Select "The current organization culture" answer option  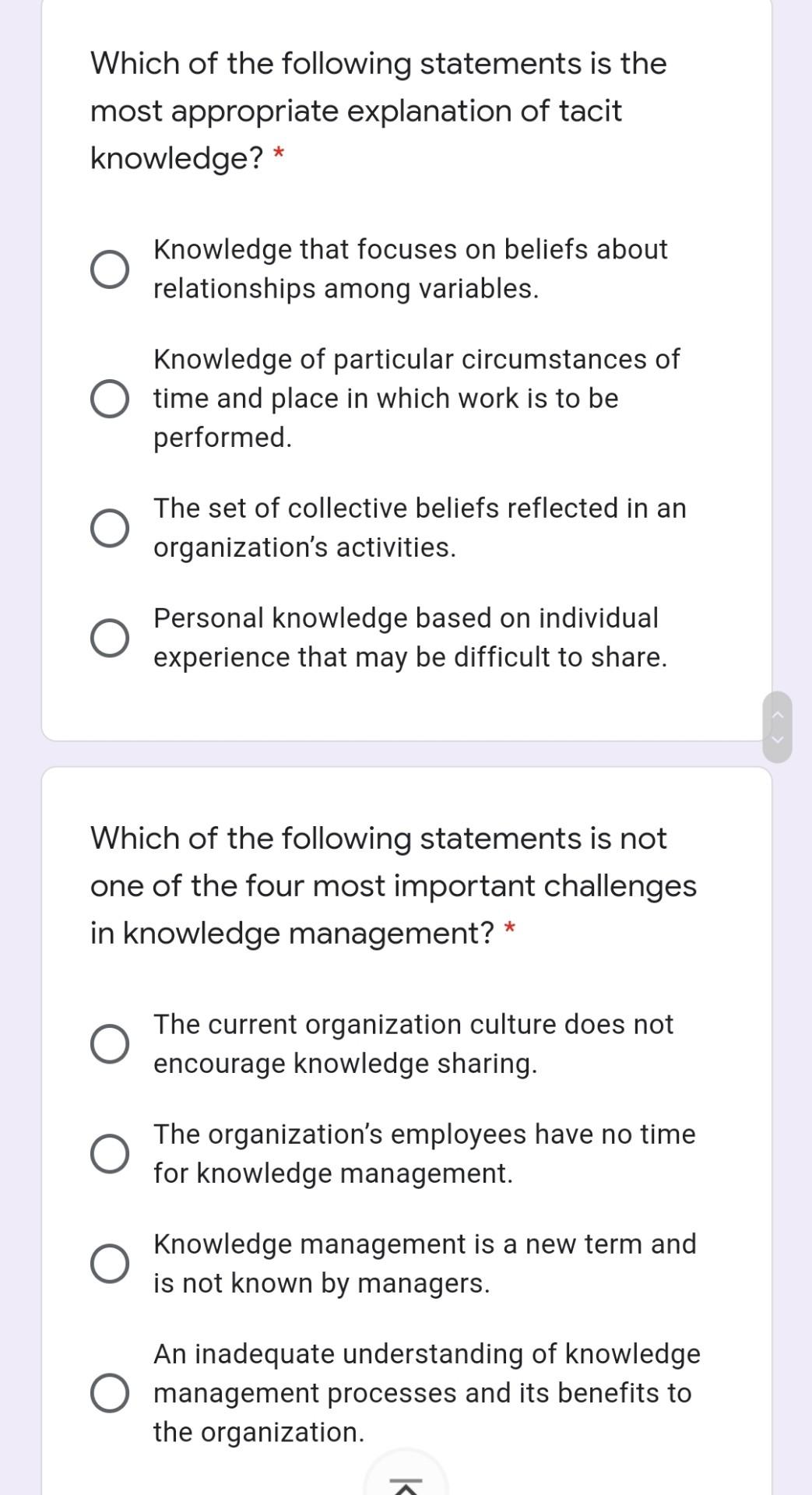(109, 1043)
